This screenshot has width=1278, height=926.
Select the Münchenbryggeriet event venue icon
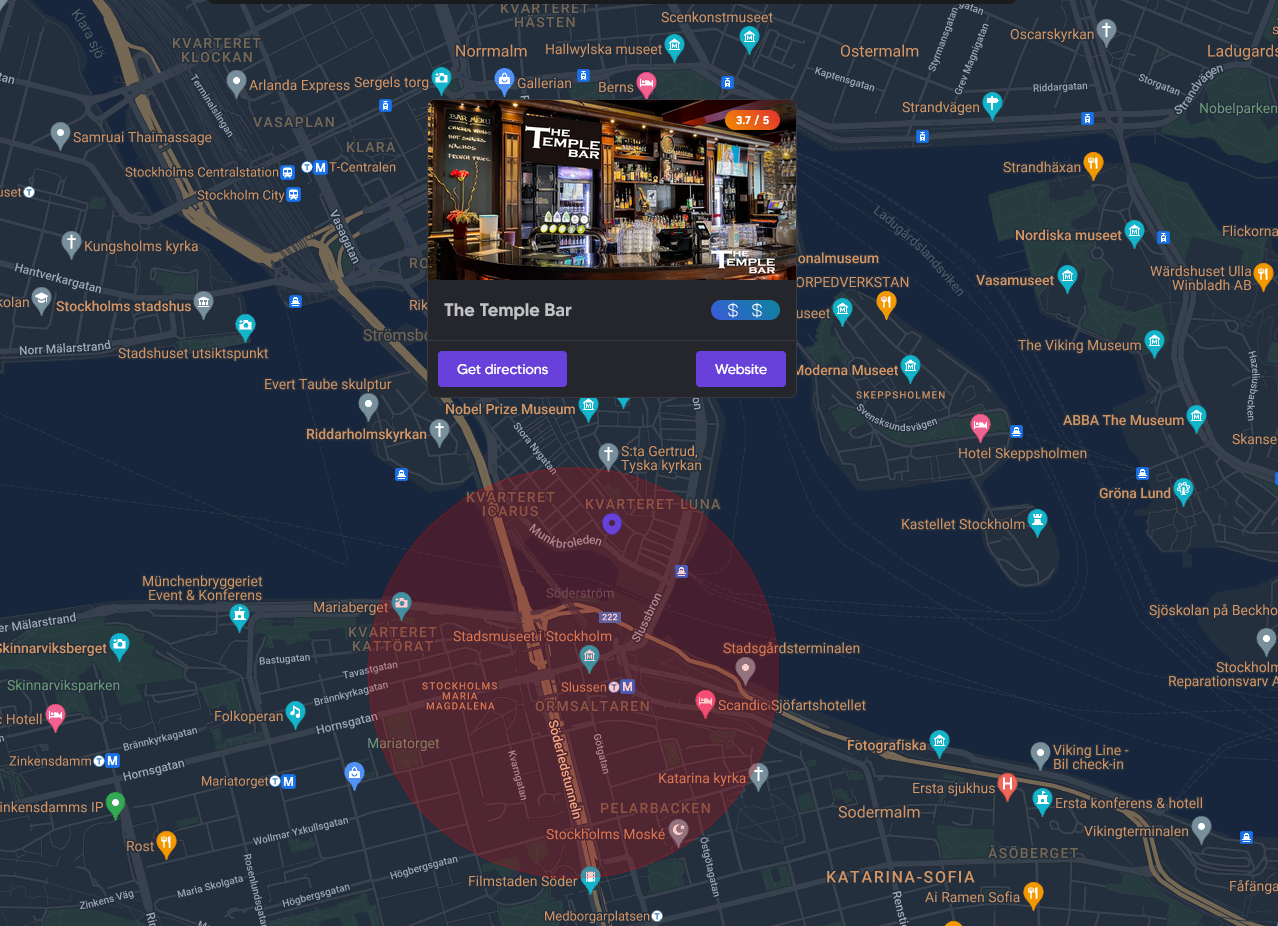[x=239, y=617]
